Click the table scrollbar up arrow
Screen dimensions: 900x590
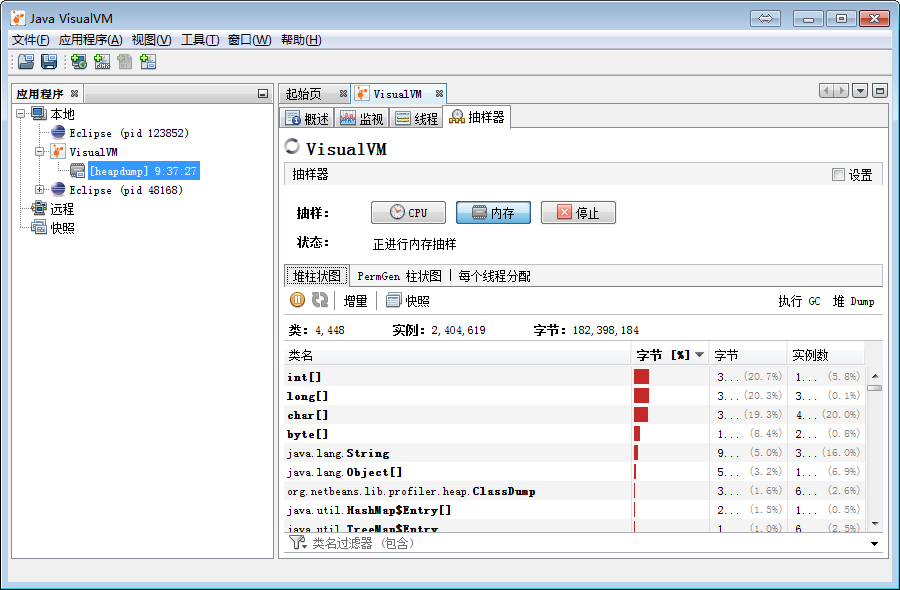(x=875, y=376)
